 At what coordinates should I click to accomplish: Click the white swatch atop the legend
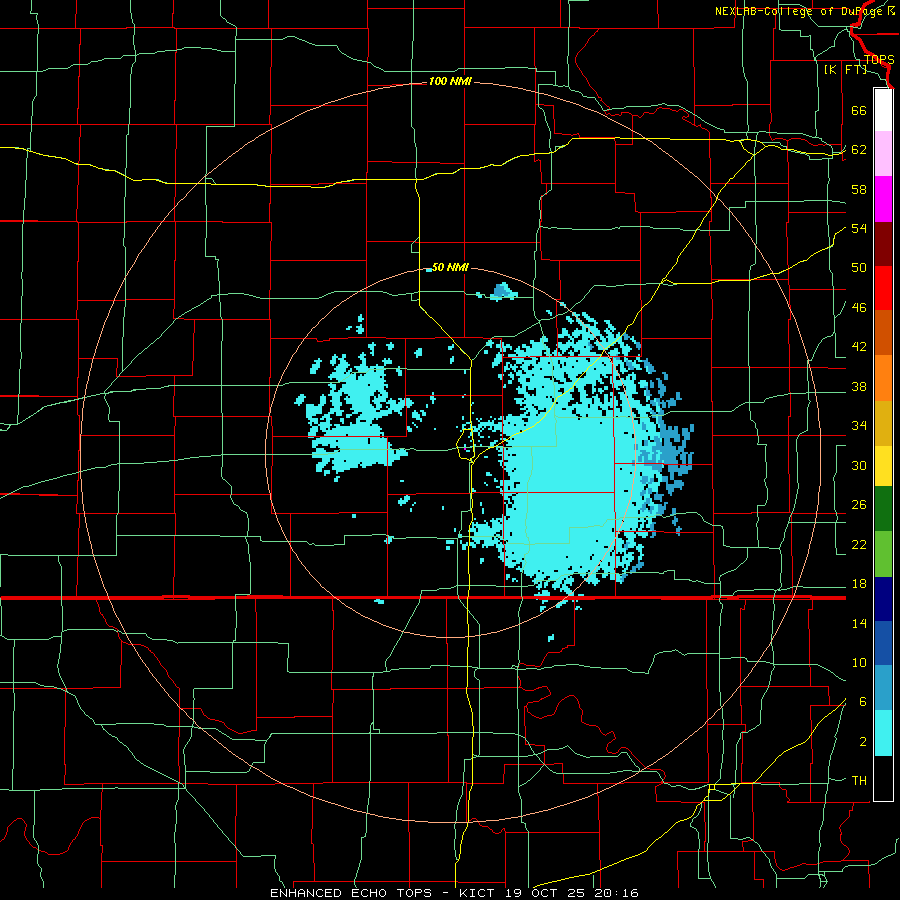tap(883, 110)
